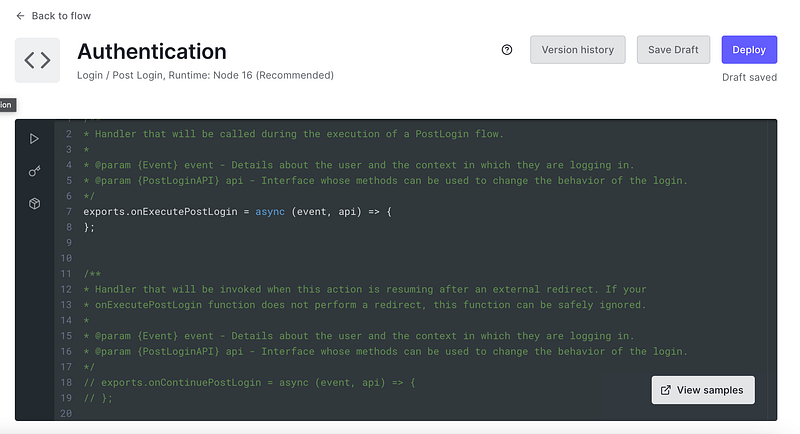Open the help question mark icon

point(507,50)
